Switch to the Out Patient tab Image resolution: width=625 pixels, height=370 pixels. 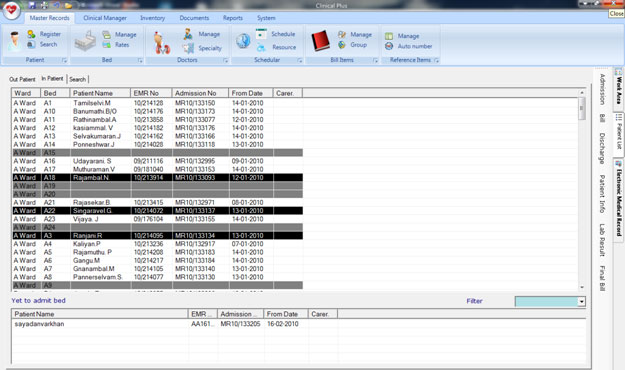pyautogui.click(x=22, y=79)
